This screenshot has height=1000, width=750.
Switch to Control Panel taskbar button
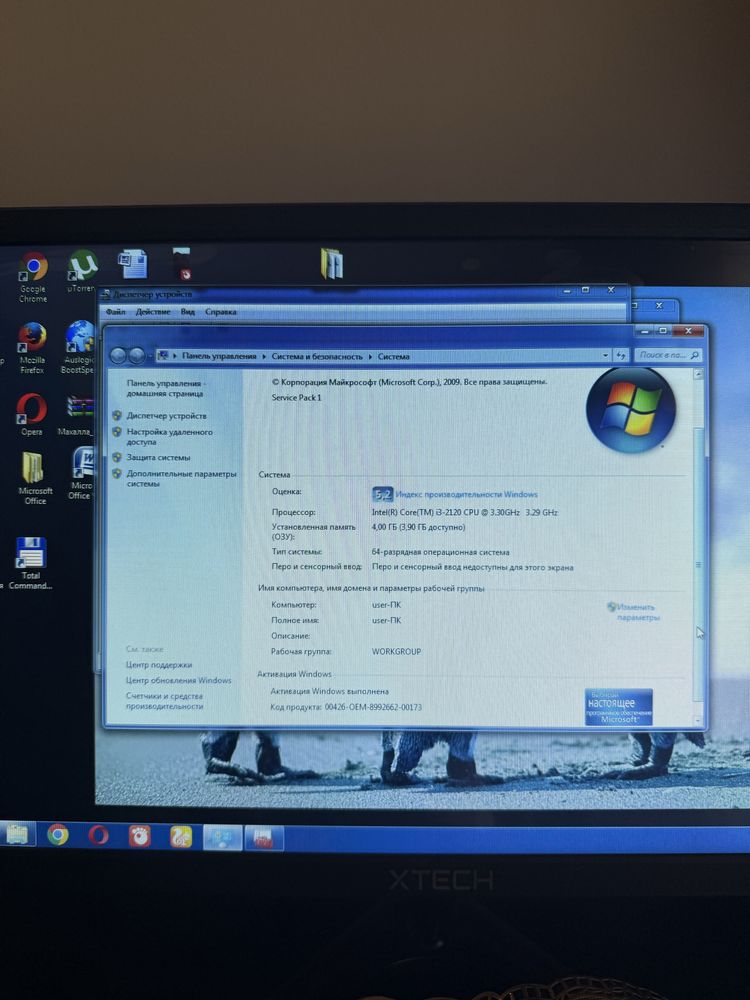[x=223, y=837]
